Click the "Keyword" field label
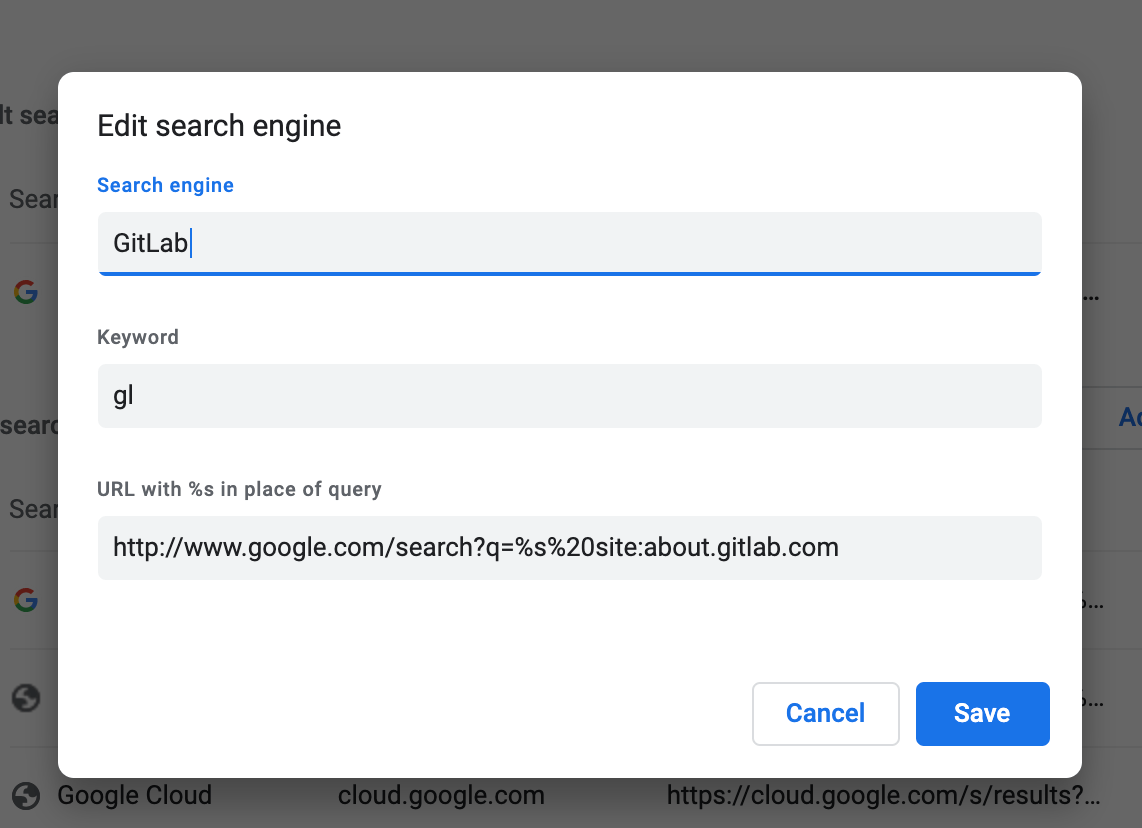Image resolution: width=1142 pixels, height=828 pixels. point(138,337)
